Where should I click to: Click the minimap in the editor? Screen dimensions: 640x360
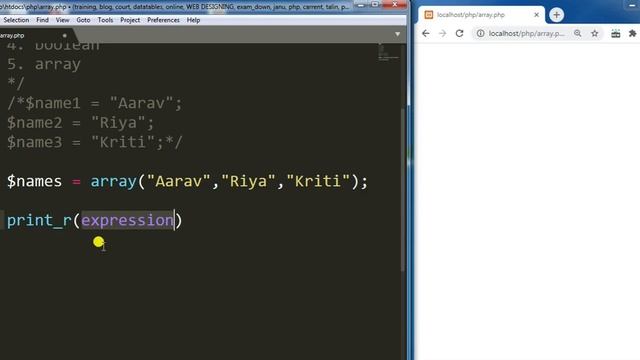coord(388,53)
